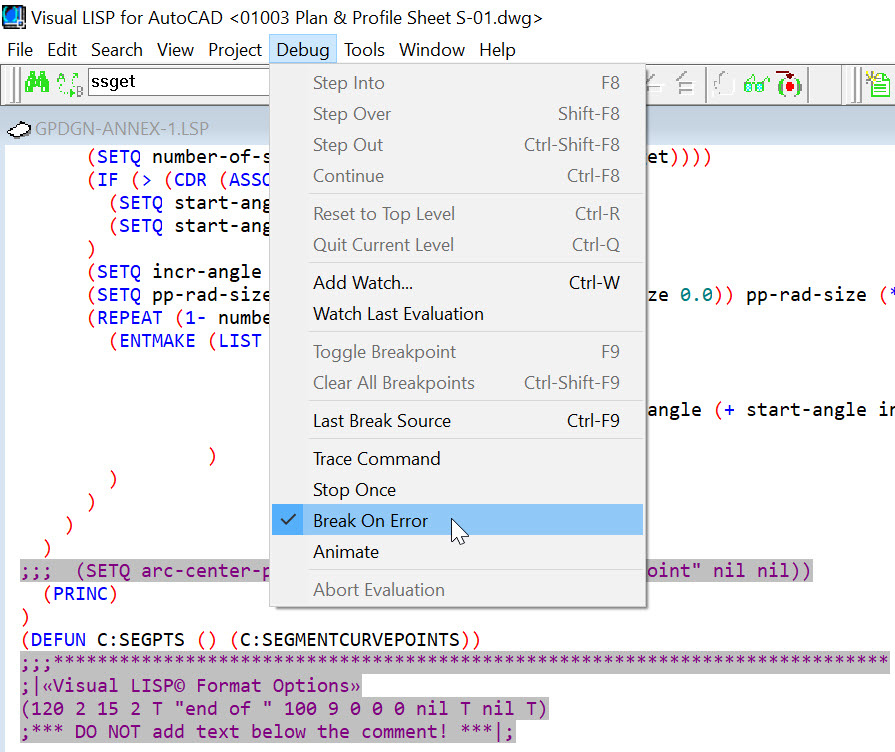Click the watch glasses toolbar icon
This screenshot has height=752, width=895.
click(x=755, y=85)
